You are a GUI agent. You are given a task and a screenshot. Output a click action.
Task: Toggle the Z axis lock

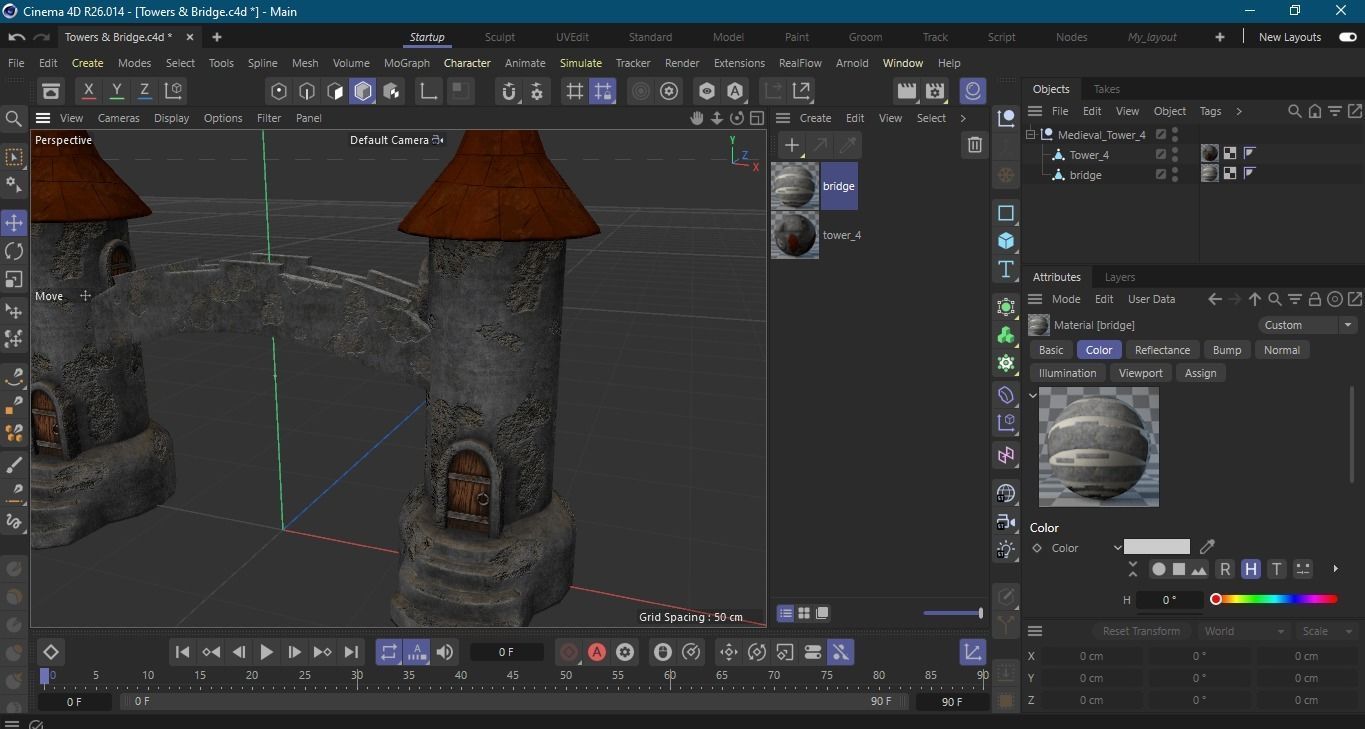pyautogui.click(x=144, y=91)
